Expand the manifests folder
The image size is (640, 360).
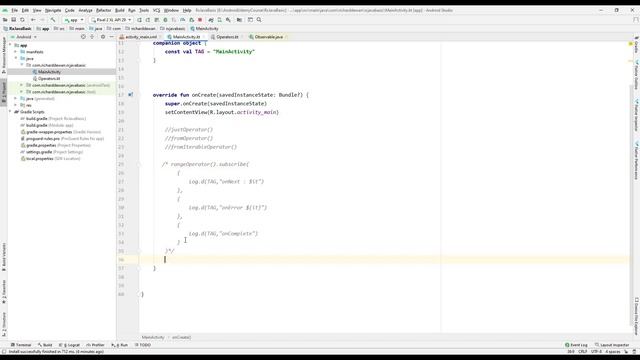[16, 52]
